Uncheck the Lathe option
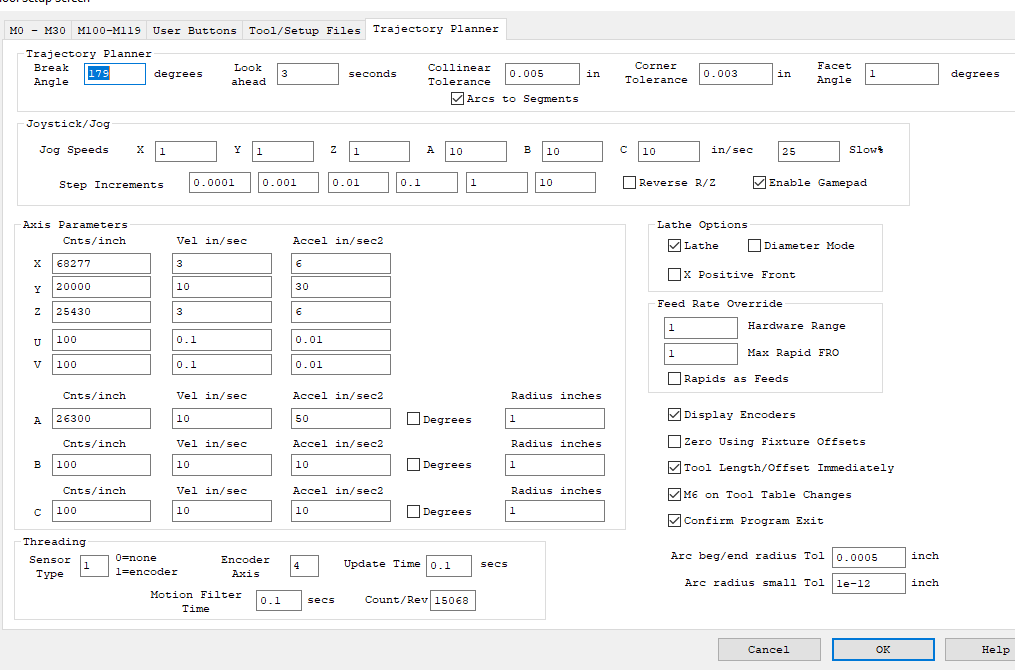This screenshot has height=670, width=1015. coord(674,246)
